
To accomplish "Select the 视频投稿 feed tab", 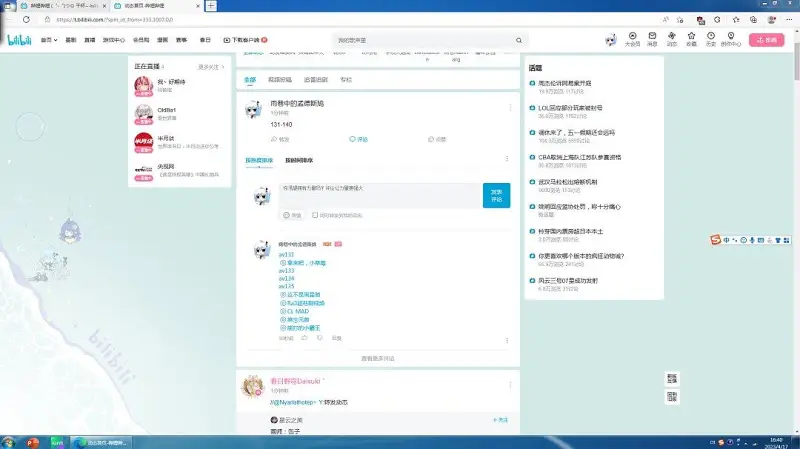I will 280,80.
